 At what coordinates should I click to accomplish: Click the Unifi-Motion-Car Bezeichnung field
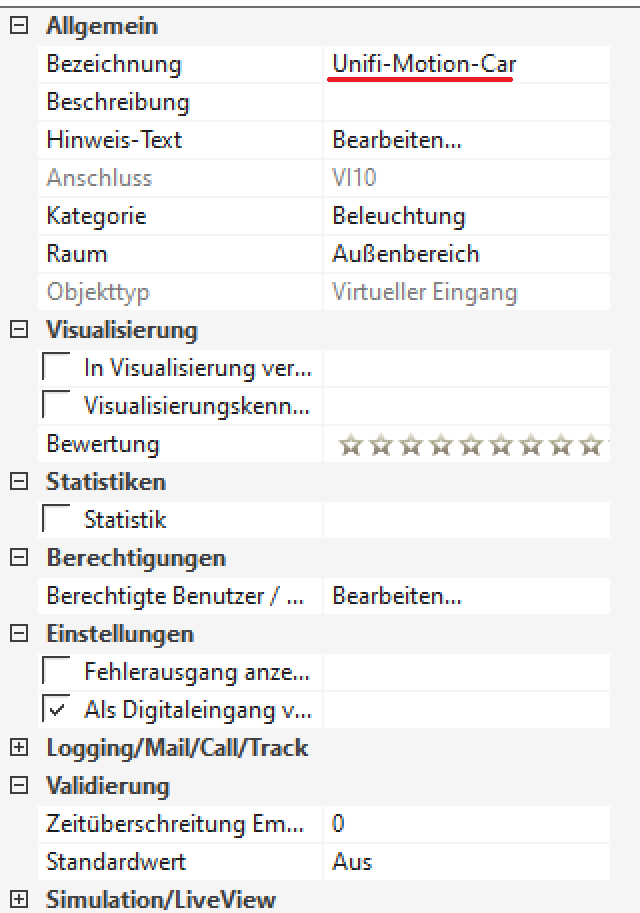coord(424,65)
